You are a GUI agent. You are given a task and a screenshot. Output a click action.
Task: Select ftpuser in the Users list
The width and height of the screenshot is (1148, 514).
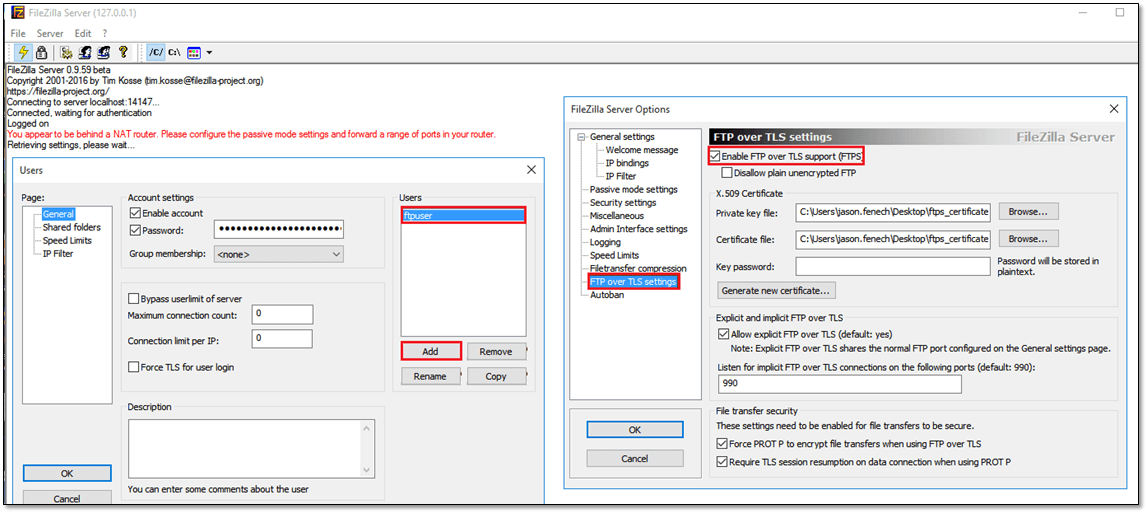463,216
